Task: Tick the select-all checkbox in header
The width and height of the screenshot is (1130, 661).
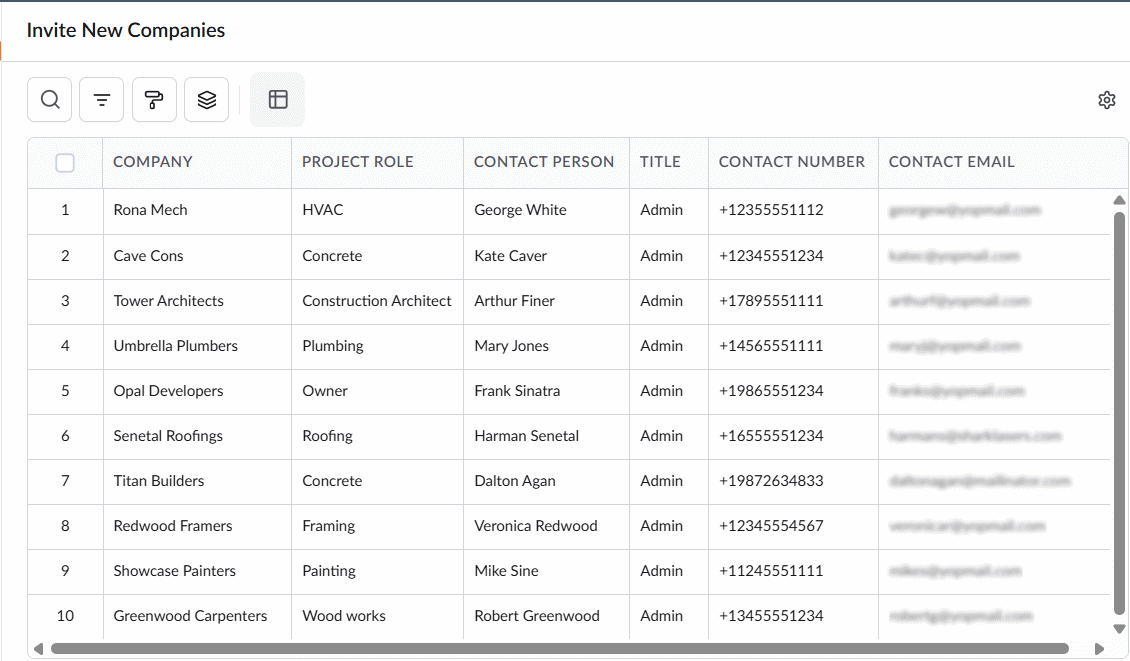Action: (65, 163)
